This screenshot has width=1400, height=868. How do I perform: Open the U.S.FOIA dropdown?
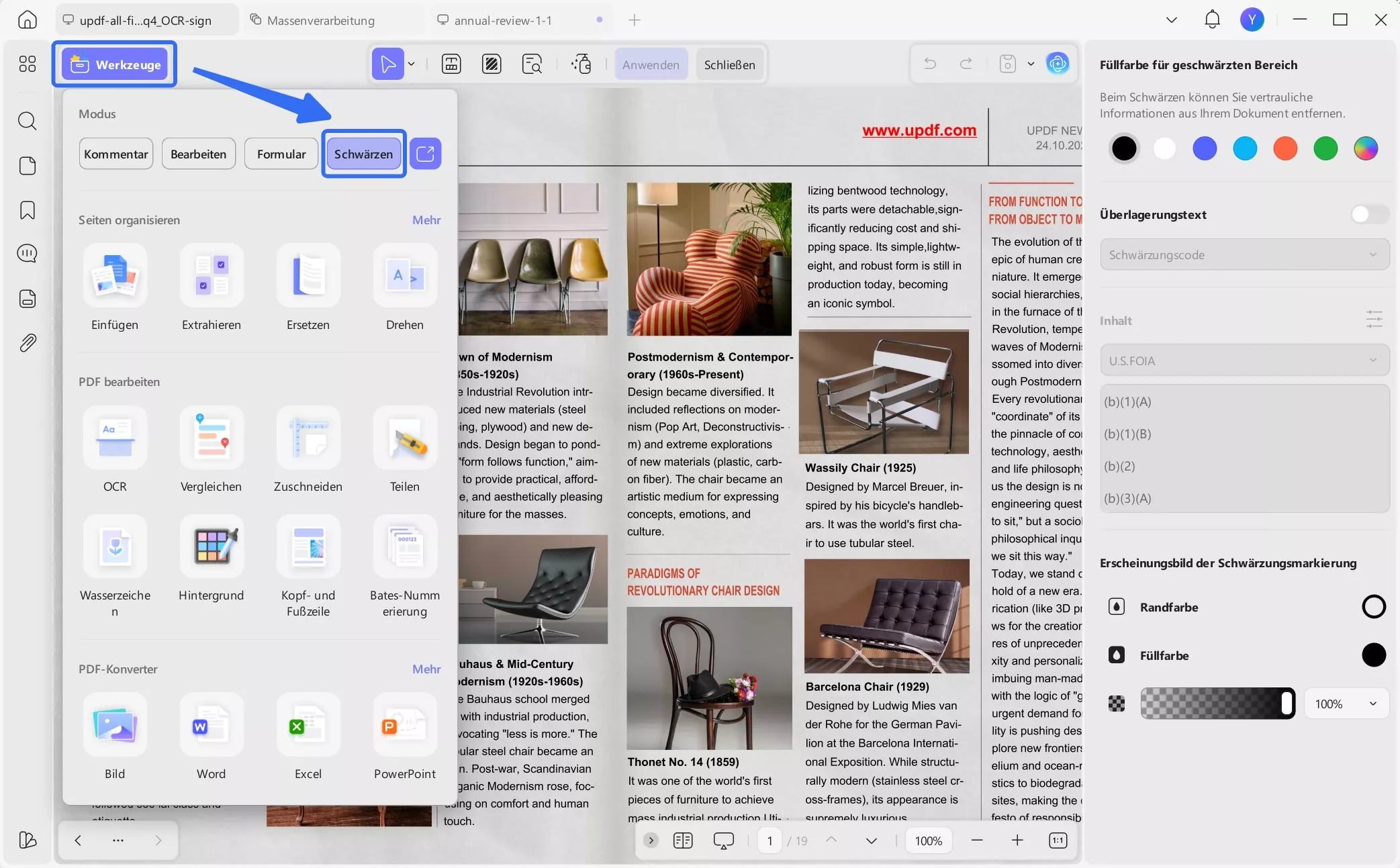click(x=1244, y=361)
